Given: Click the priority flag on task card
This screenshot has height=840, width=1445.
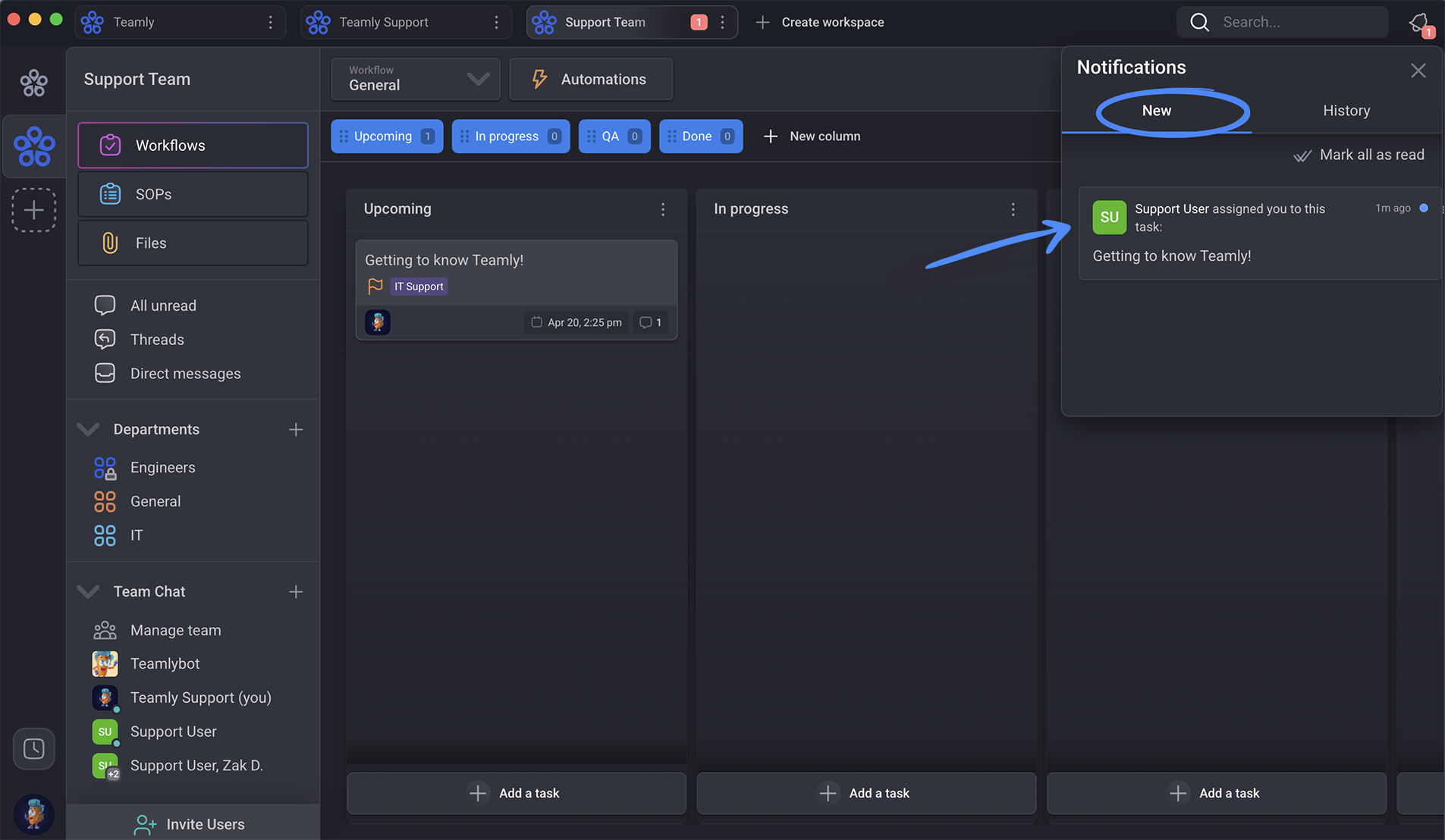Looking at the screenshot, I should point(375,287).
